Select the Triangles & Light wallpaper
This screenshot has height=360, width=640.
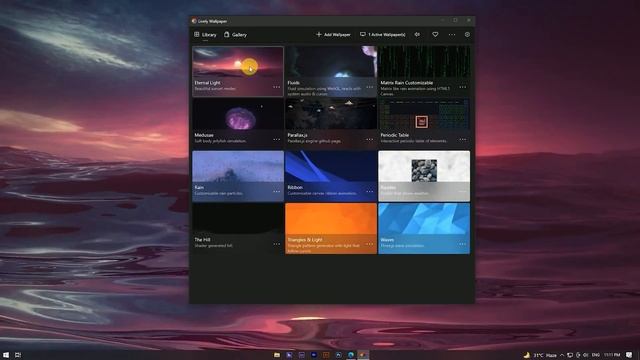331,228
